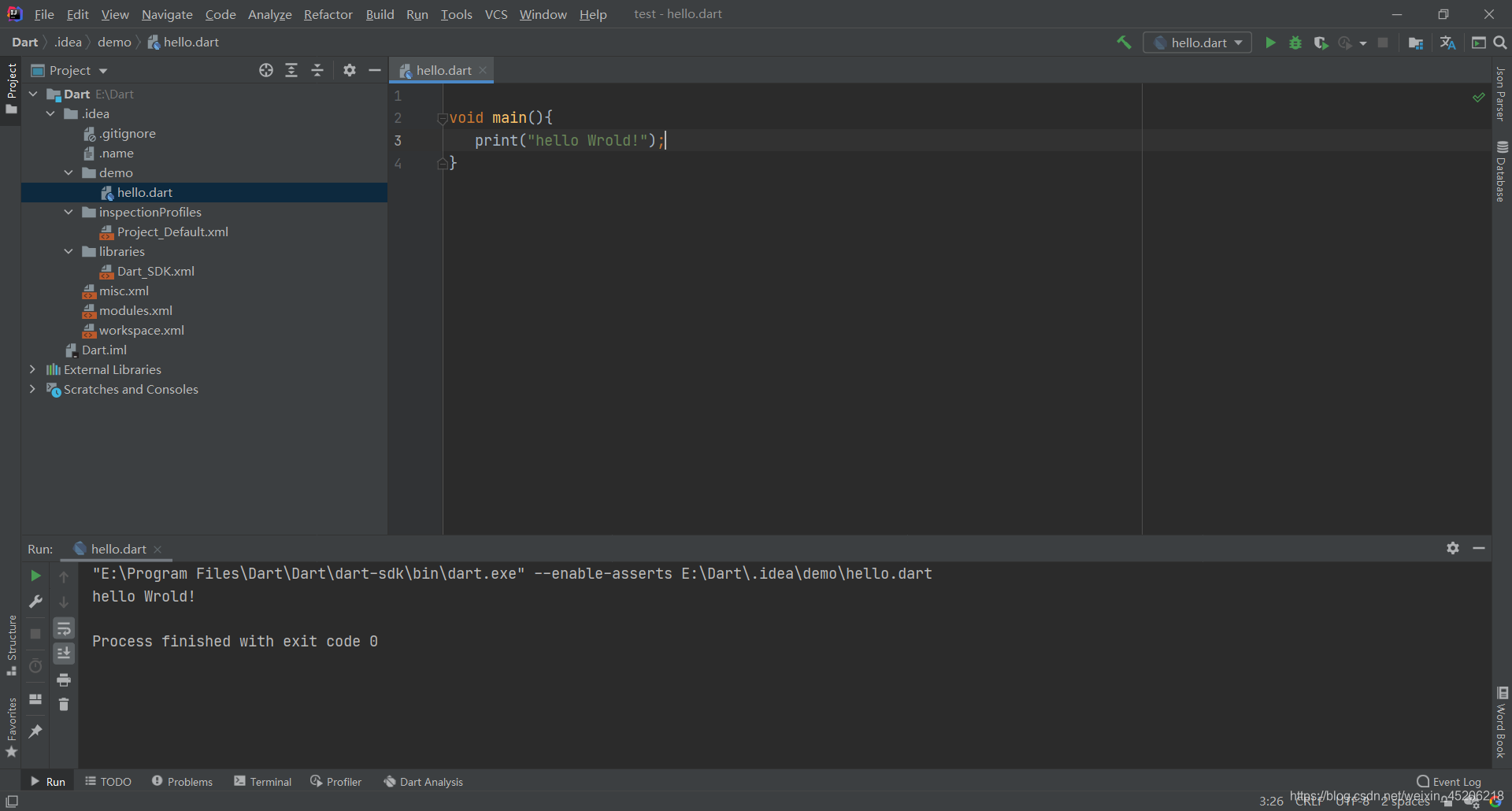Open the Refactor menu

coord(328,14)
